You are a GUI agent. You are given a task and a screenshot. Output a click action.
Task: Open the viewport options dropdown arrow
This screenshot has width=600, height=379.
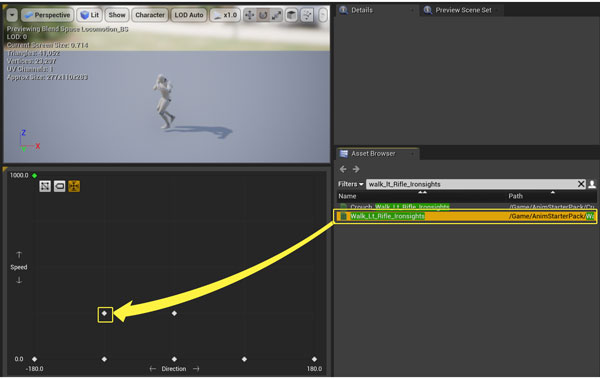click(12, 15)
